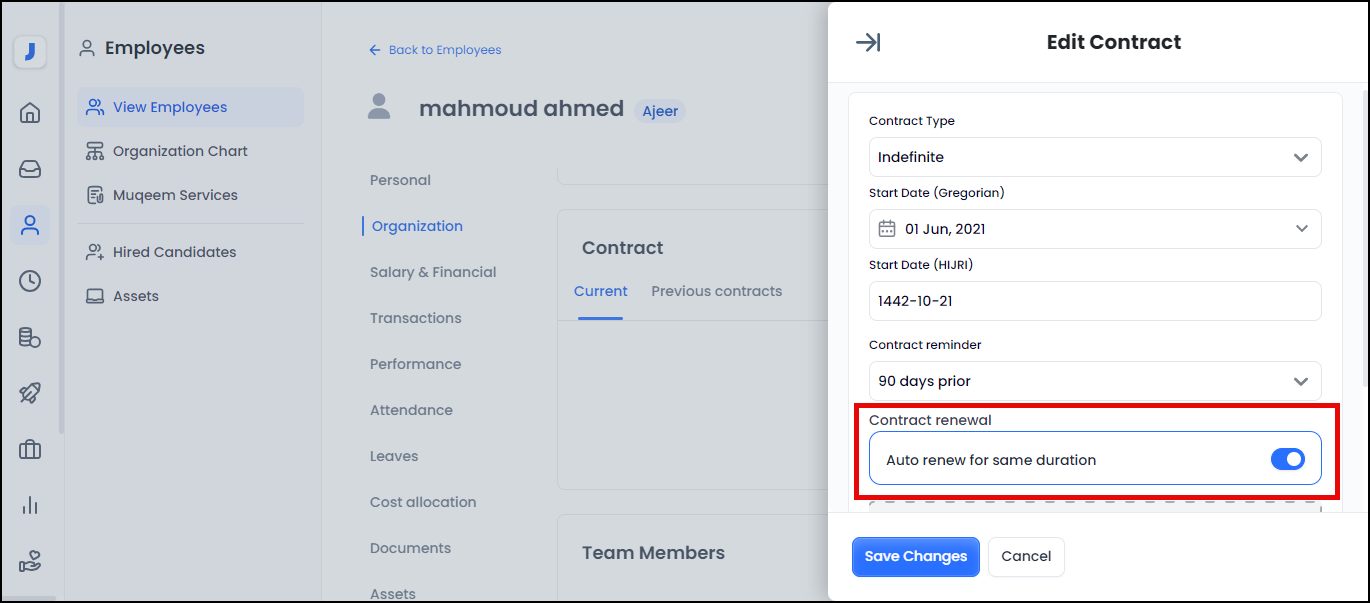The height and width of the screenshot is (603, 1370).
Task: Open the Start Date (Gregorian) picker
Action: coord(1095,229)
